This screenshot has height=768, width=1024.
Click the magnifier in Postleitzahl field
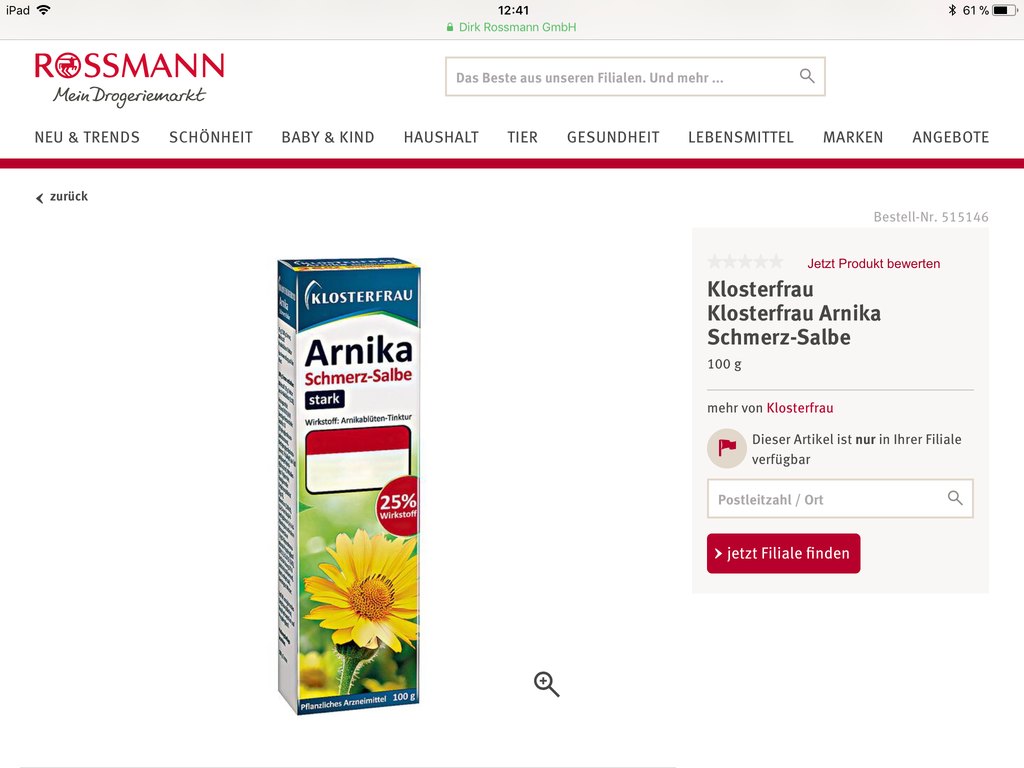point(955,498)
